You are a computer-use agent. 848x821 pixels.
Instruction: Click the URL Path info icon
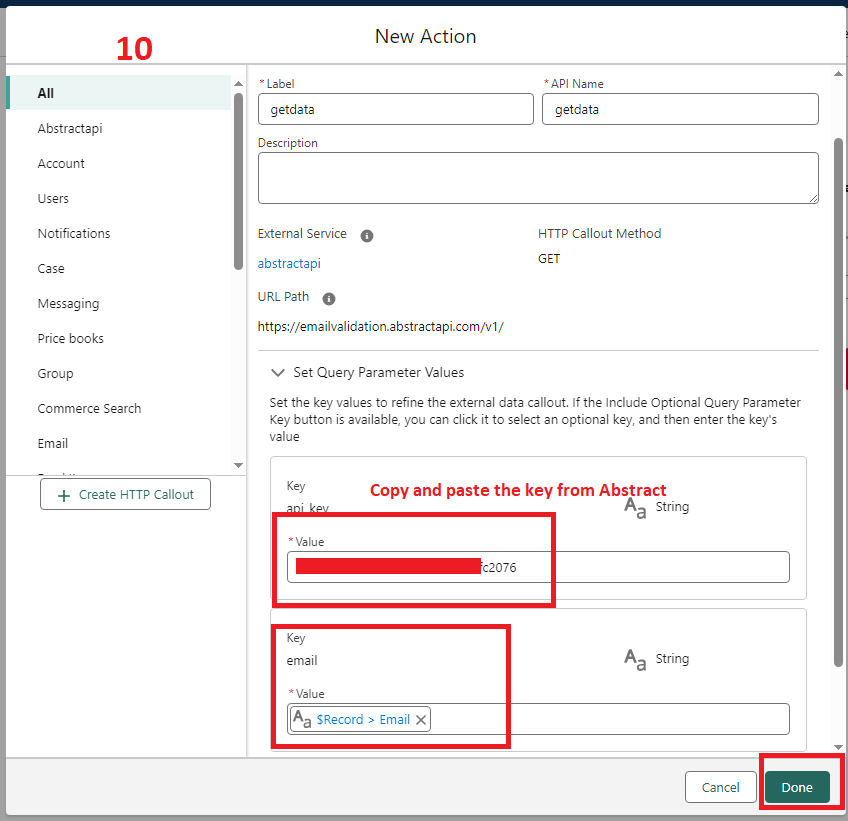pos(329,298)
